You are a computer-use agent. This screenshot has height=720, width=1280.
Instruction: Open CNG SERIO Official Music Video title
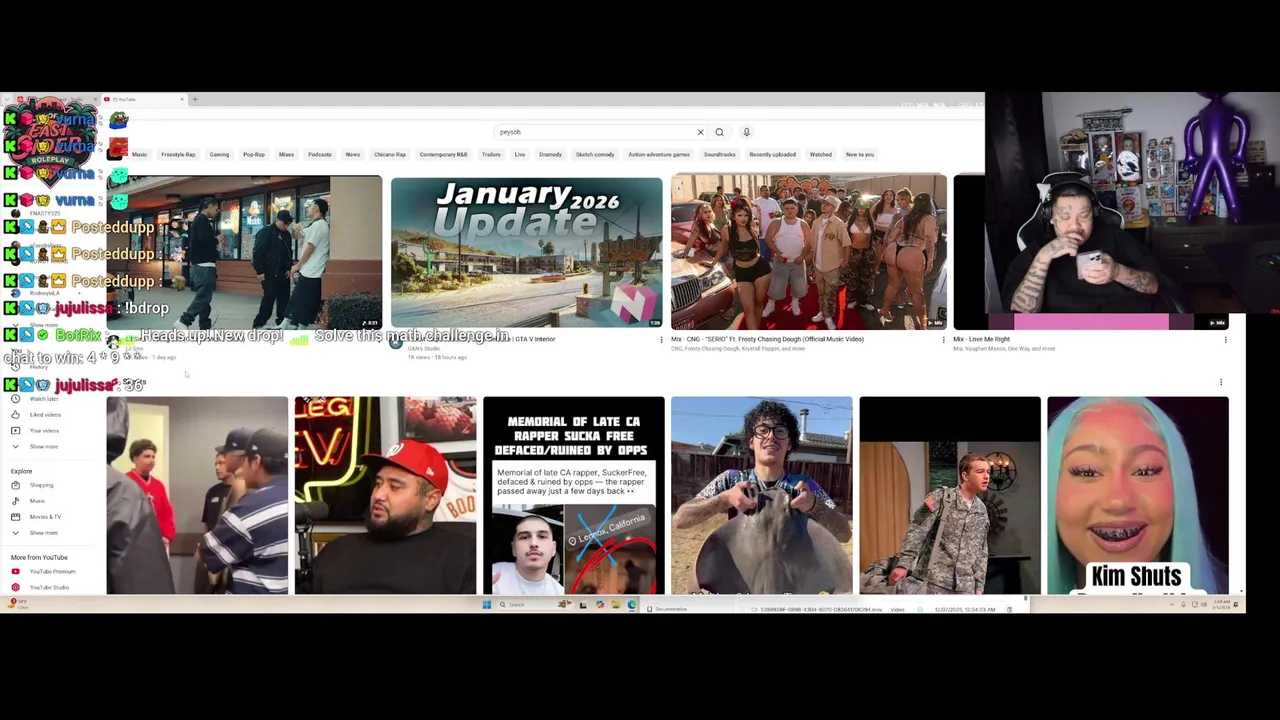click(767, 339)
